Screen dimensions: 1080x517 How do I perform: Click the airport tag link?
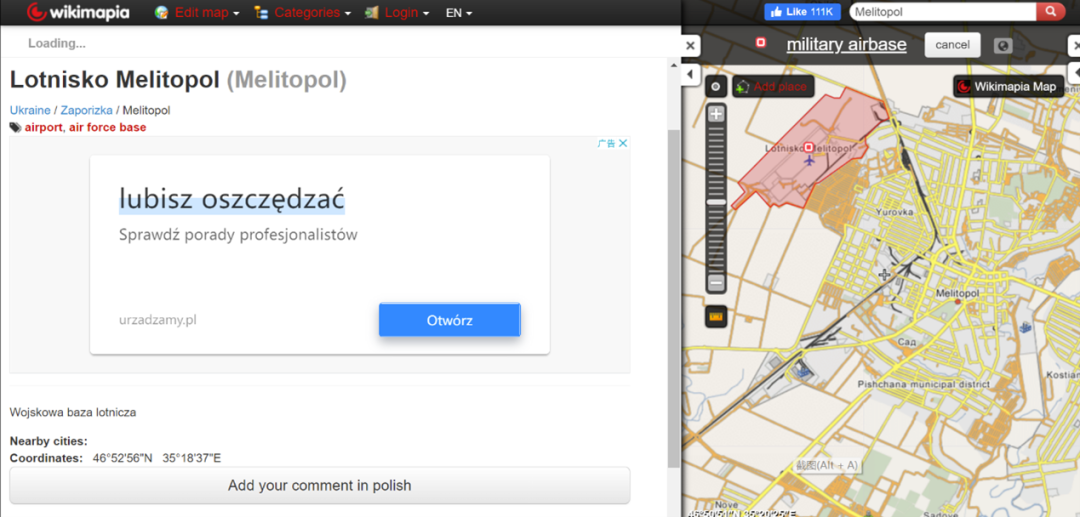pos(43,127)
